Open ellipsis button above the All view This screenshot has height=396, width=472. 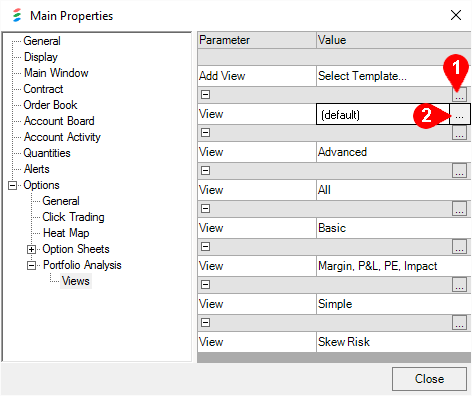pyautogui.click(x=459, y=171)
